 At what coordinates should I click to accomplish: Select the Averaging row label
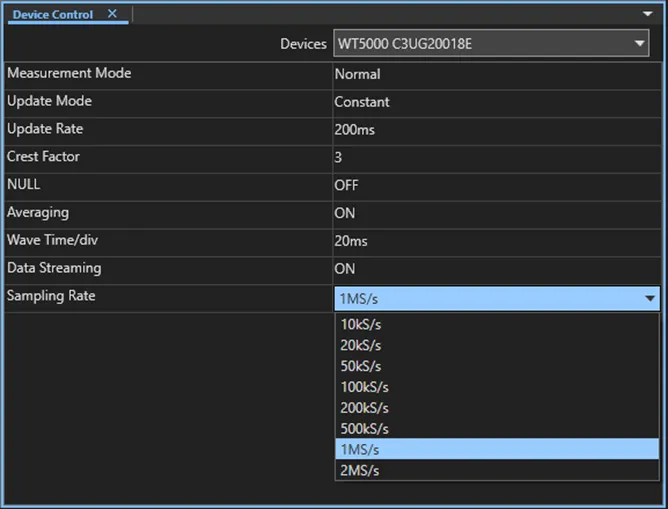(x=38, y=213)
